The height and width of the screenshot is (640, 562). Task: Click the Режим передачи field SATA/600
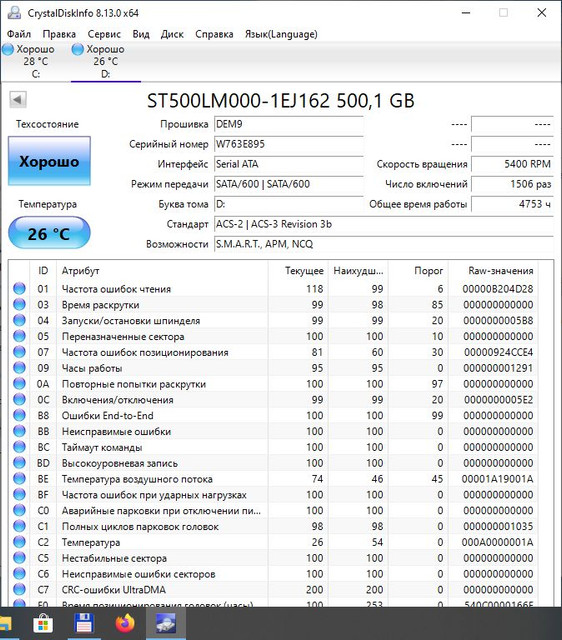point(289,184)
